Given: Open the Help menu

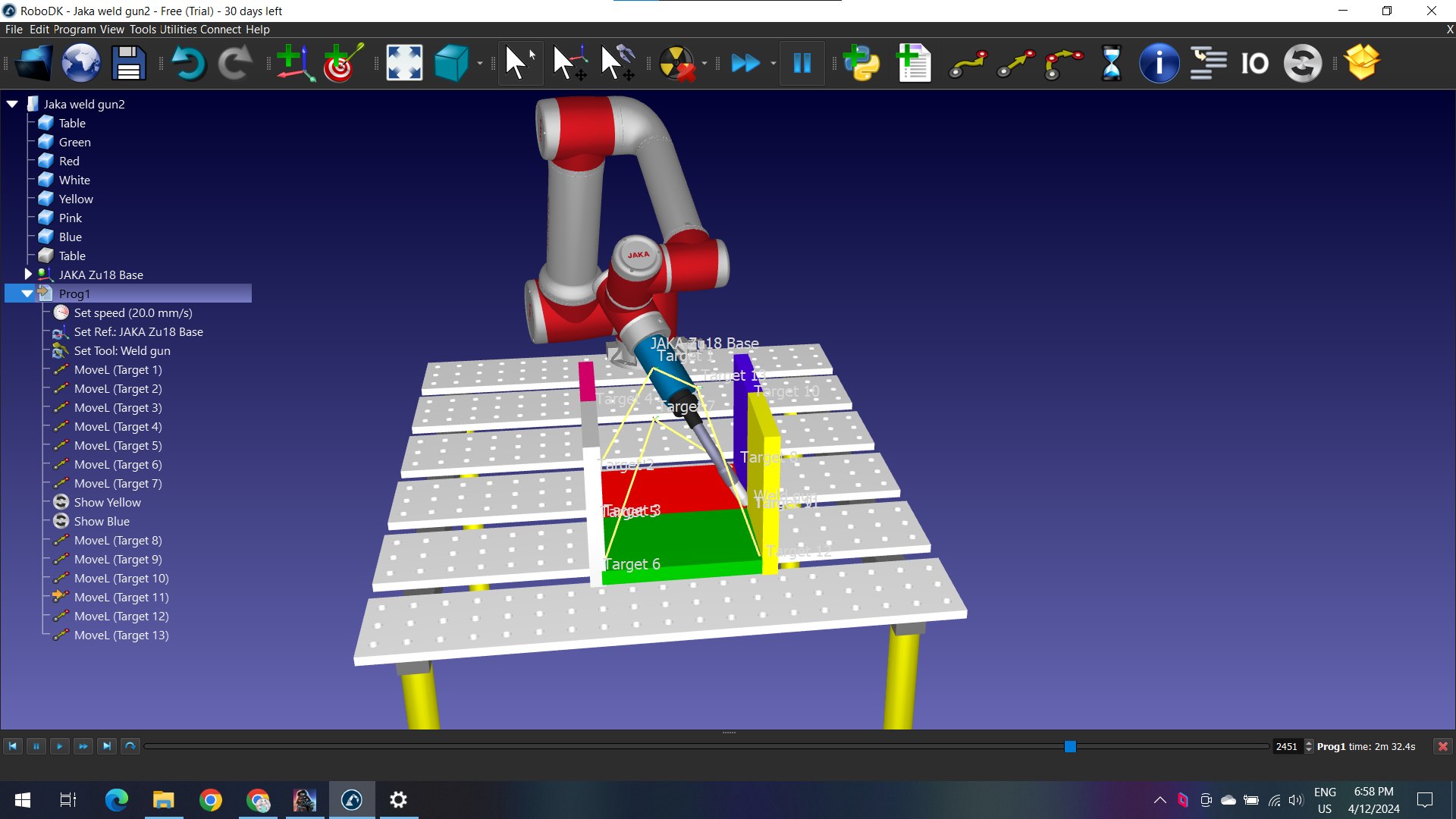Looking at the screenshot, I should coord(258,30).
